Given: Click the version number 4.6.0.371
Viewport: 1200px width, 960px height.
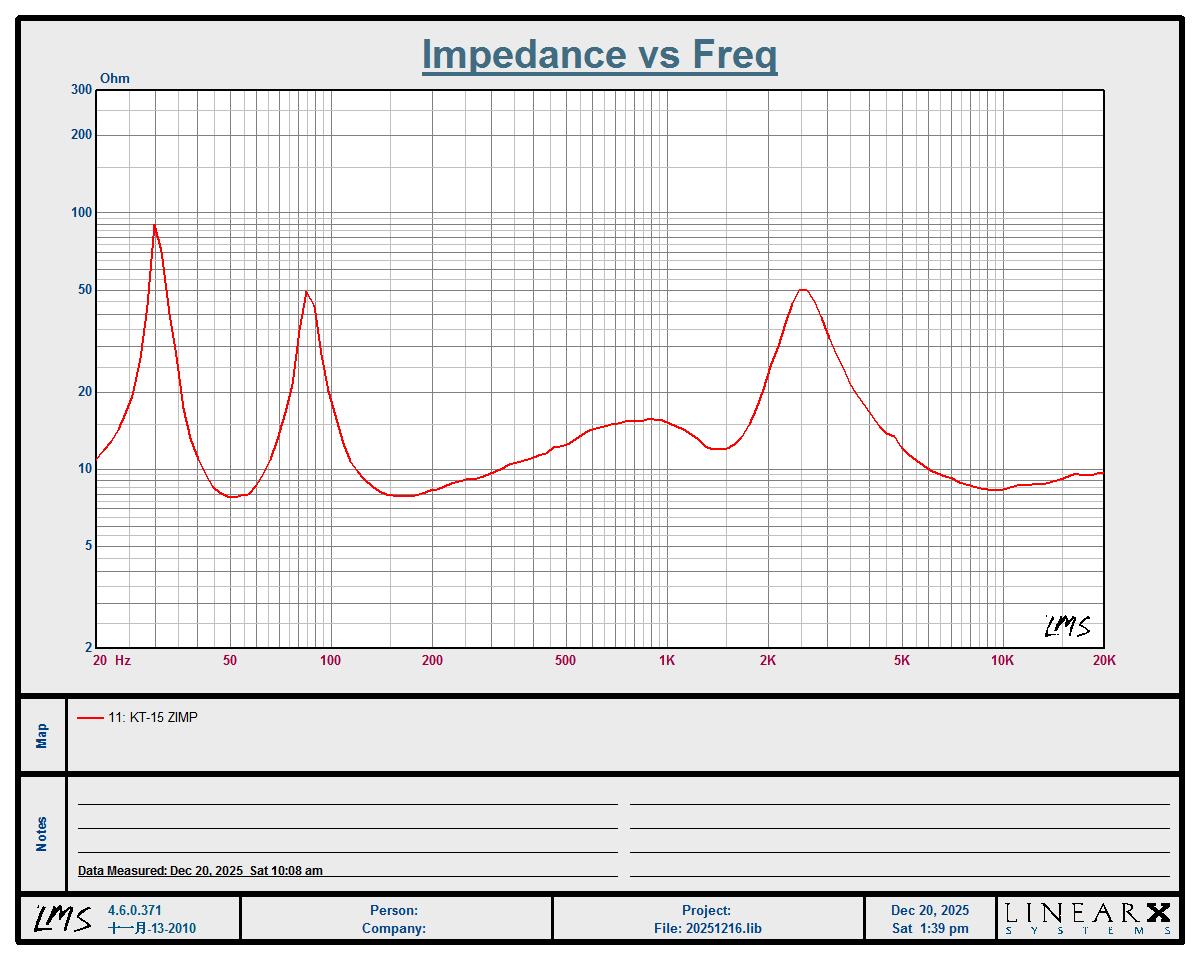Looking at the screenshot, I should (134, 910).
